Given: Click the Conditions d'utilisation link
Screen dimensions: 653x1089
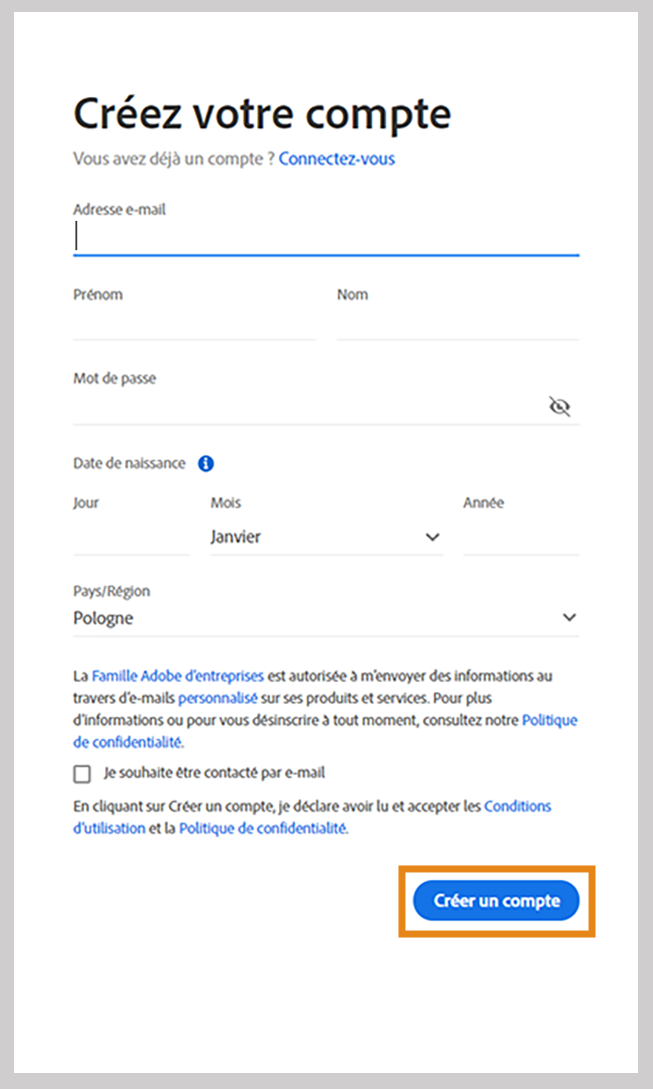Looking at the screenshot, I should click(517, 806).
